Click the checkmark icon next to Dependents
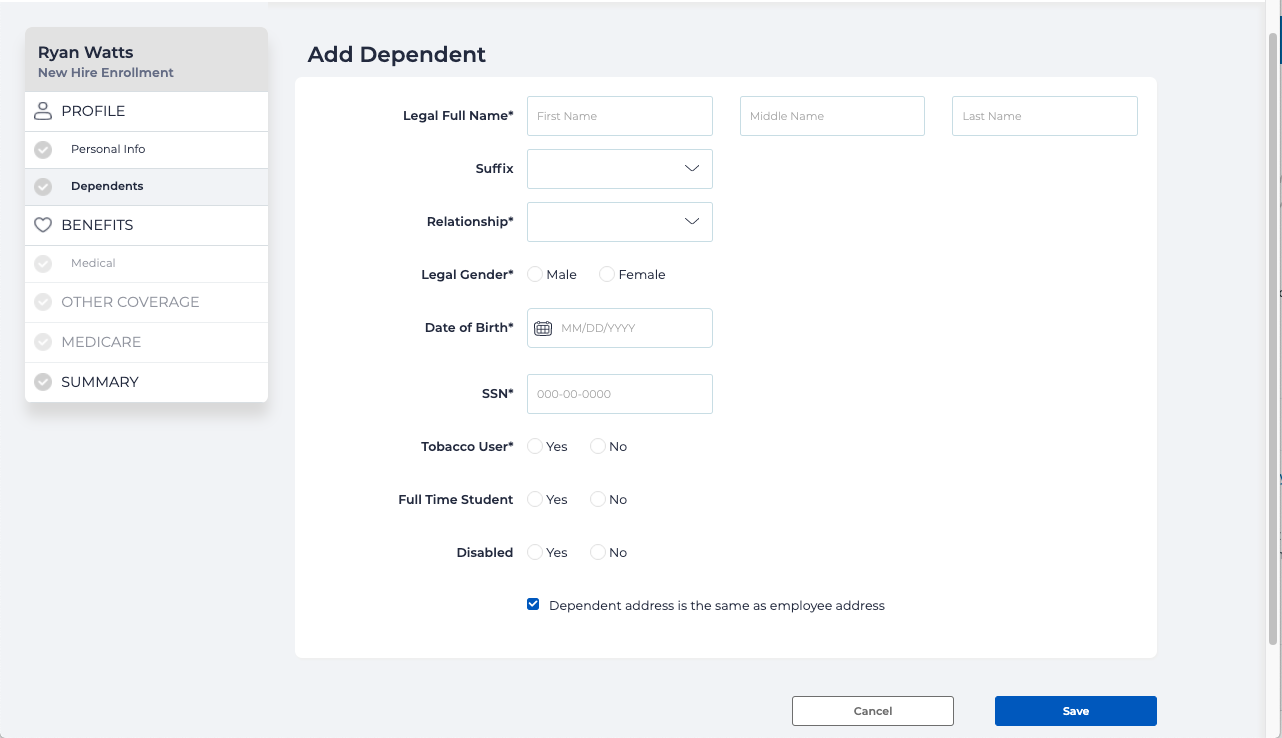 tap(42, 186)
